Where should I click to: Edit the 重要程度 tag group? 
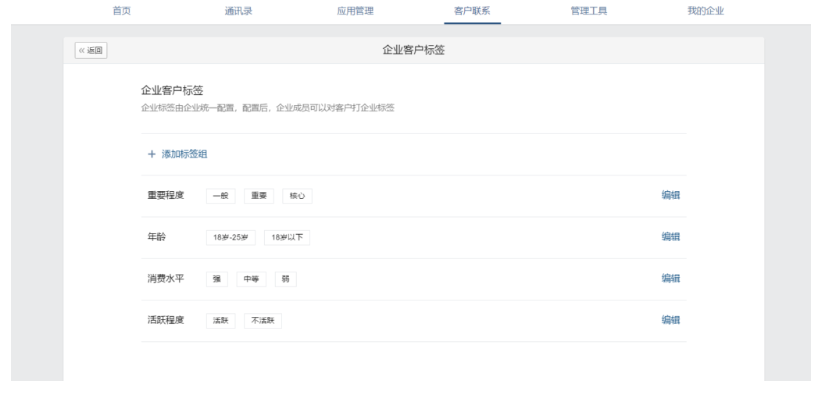click(670, 195)
